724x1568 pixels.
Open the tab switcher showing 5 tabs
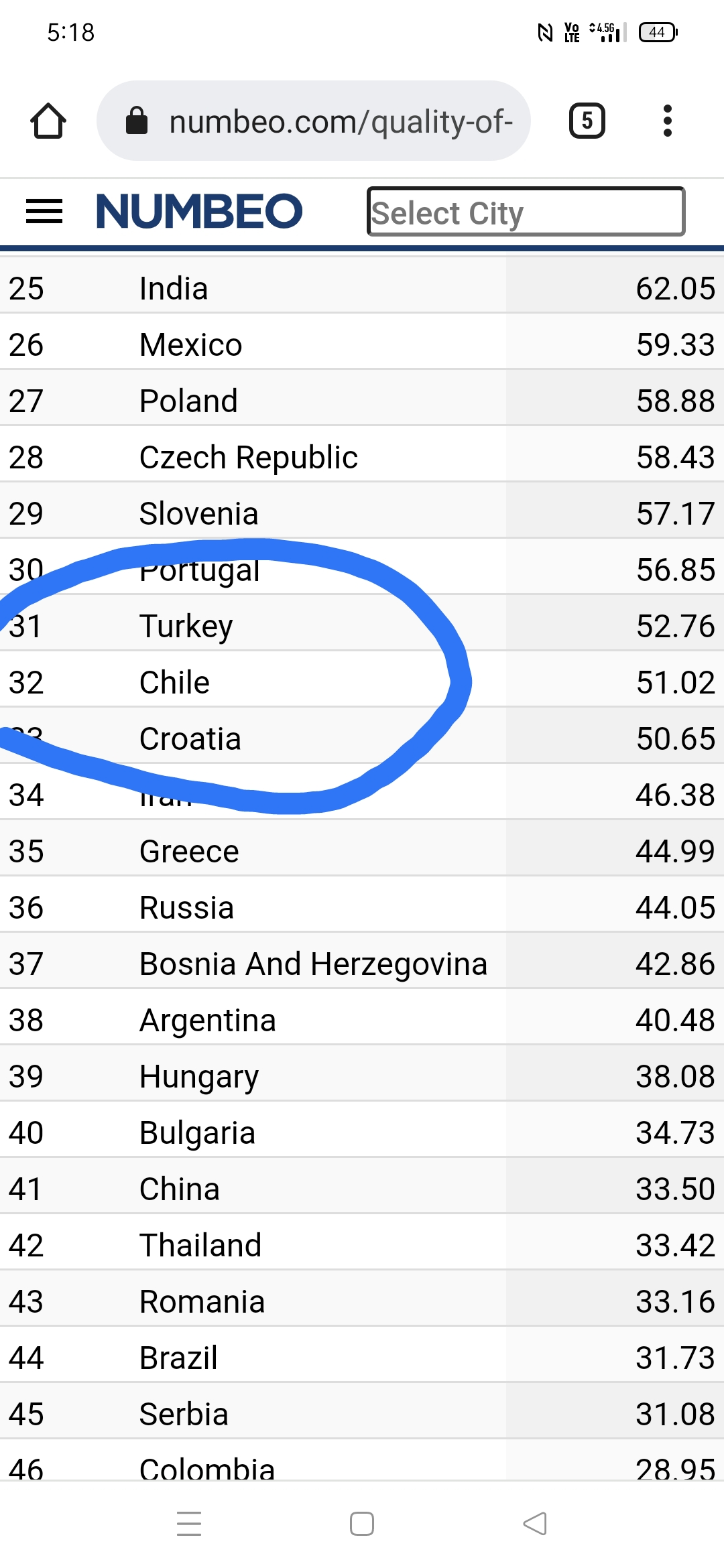click(587, 121)
